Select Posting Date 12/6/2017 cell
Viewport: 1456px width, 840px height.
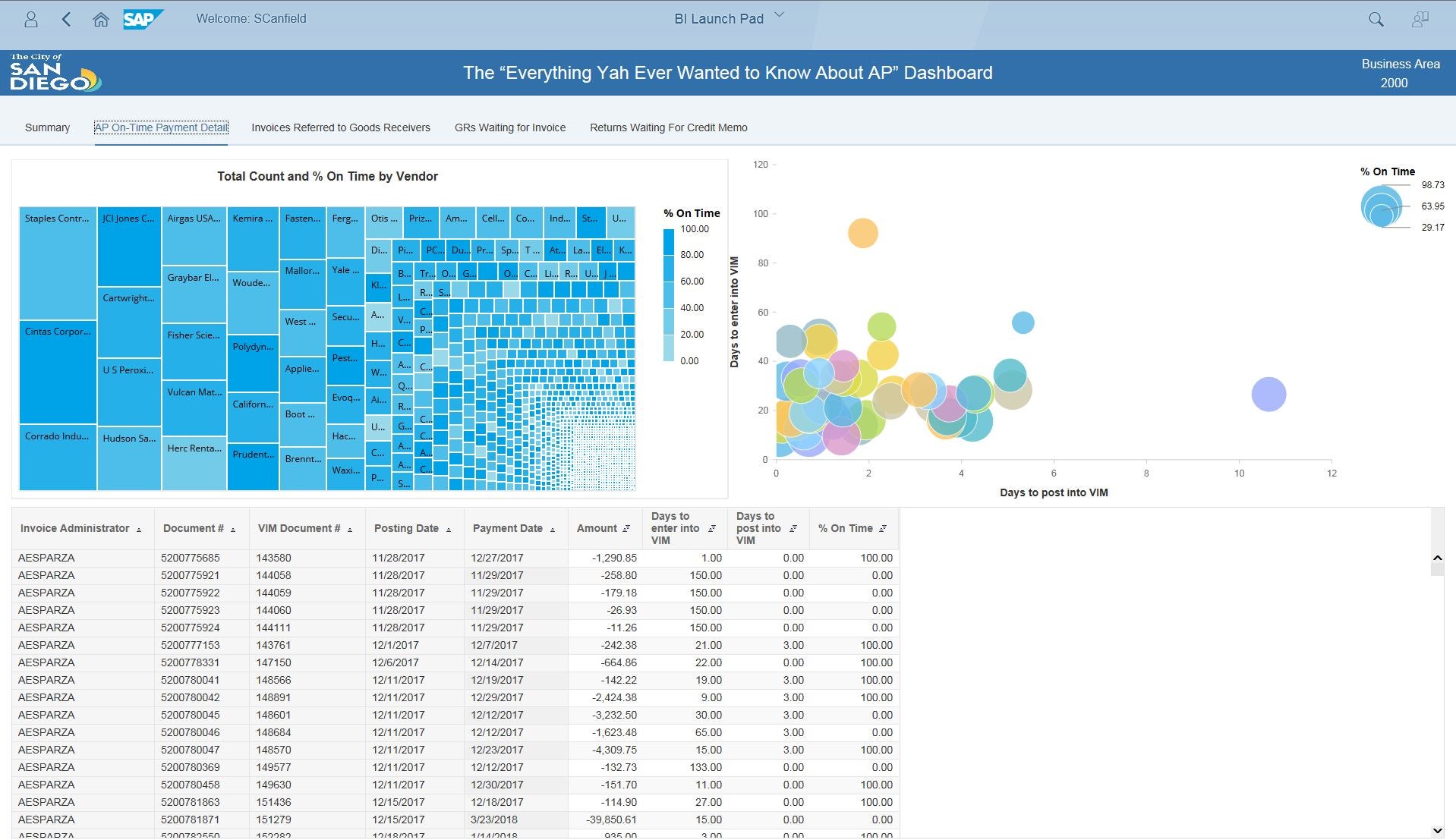[x=414, y=662]
